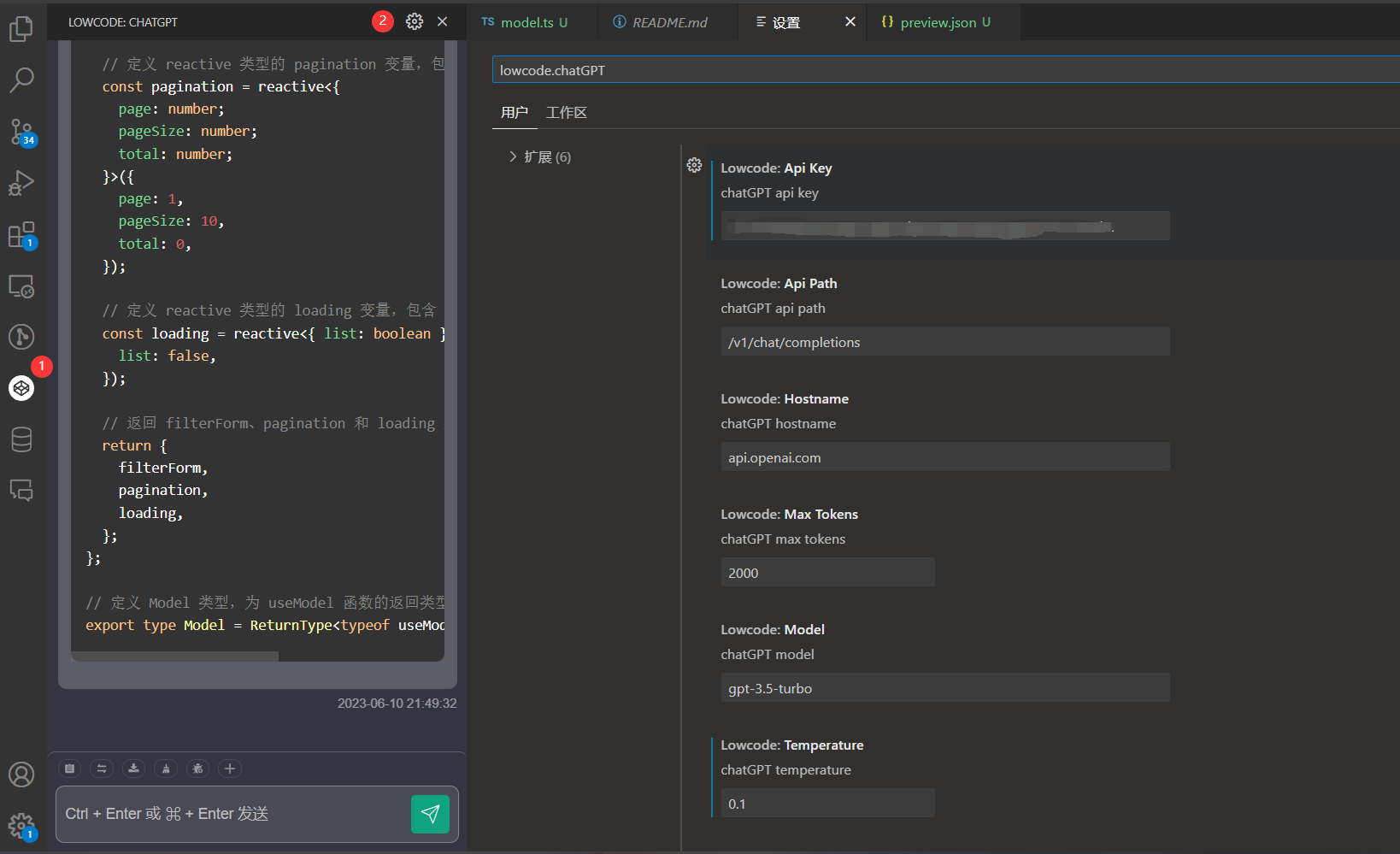Screen dimensions: 1400x854
Task: Open the Extensions view in activity bar
Action: tap(21, 234)
